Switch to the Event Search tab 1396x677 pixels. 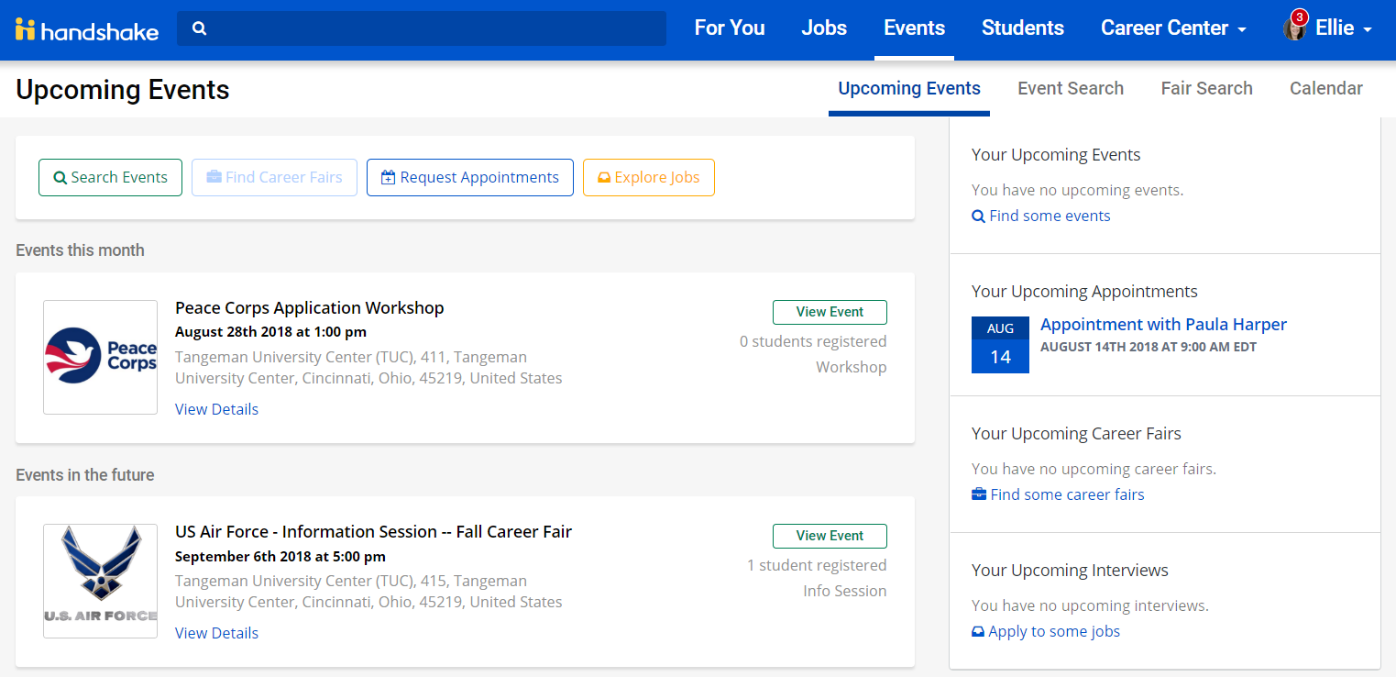1070,88
